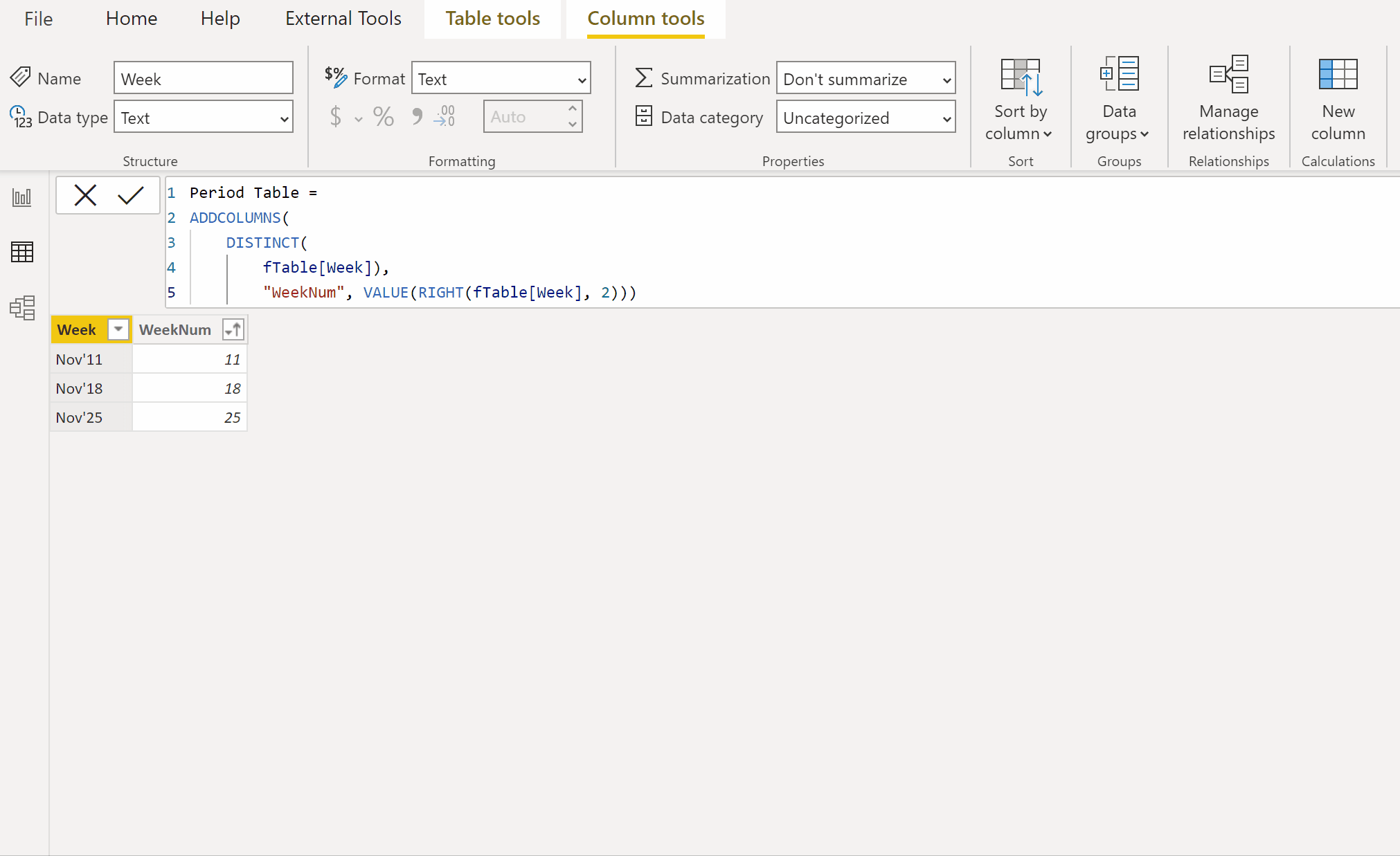Open the Report view from sidebar
The image size is (1400, 856).
tap(22, 197)
